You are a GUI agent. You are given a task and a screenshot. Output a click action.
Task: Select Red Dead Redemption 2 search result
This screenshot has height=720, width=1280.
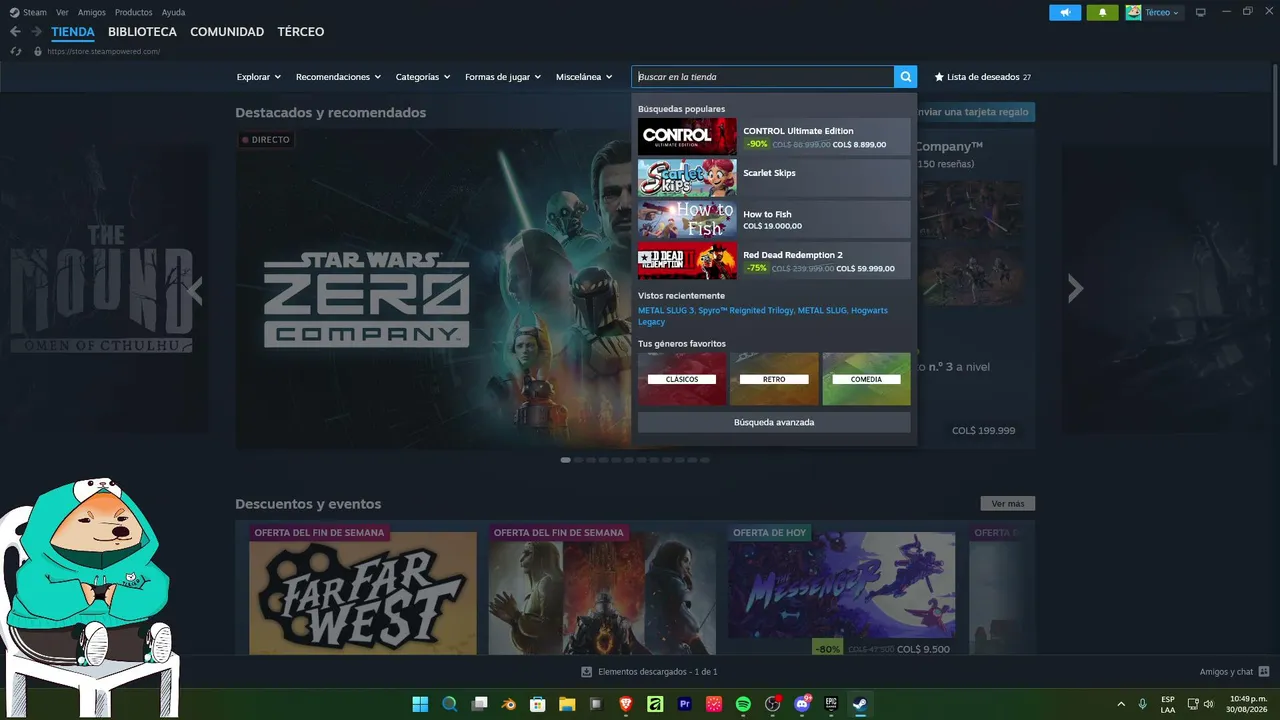(x=774, y=261)
